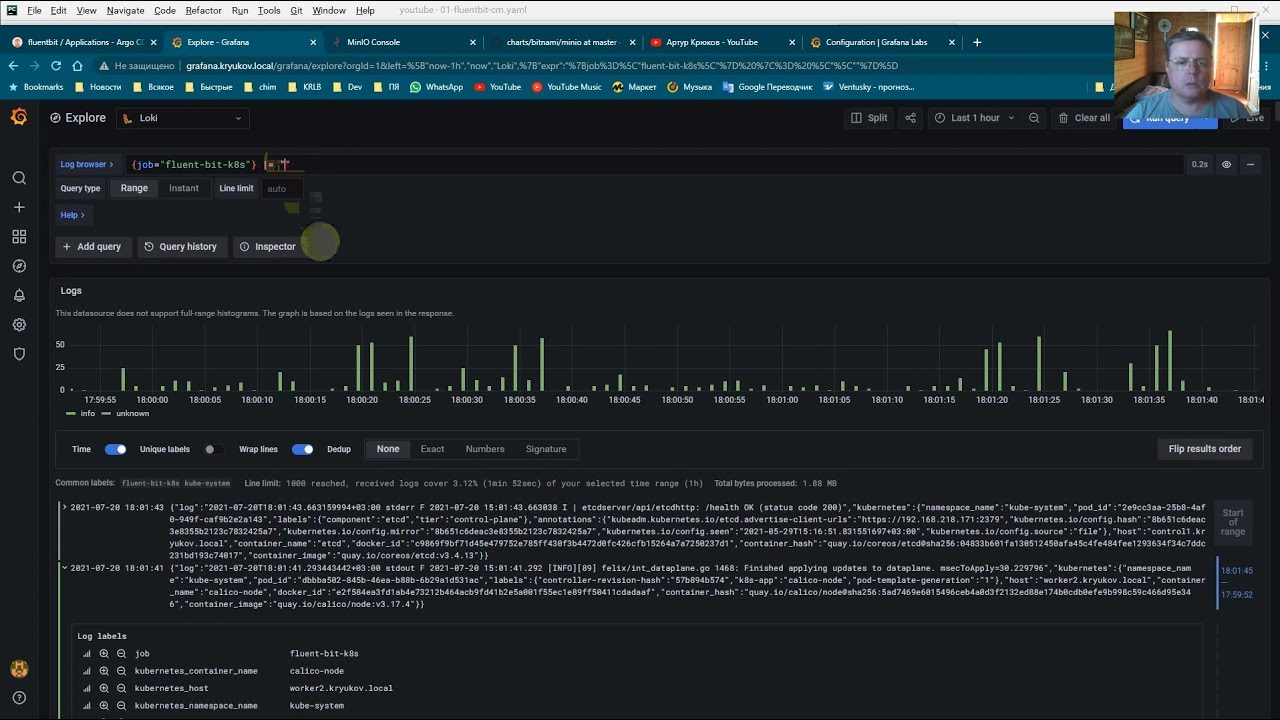Image resolution: width=1280 pixels, height=720 pixels.
Task: Filter out kubernetes_container_name value
Action: tap(121, 671)
